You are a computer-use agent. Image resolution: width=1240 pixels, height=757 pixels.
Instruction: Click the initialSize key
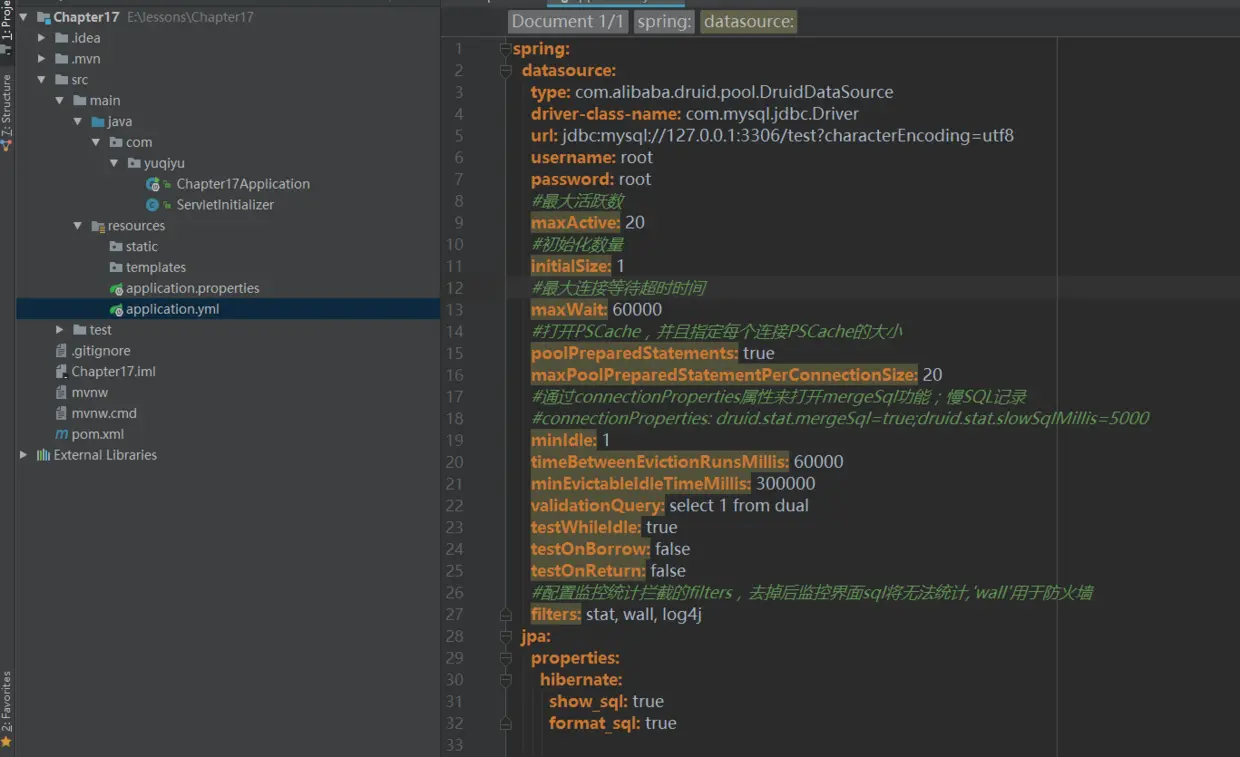pyautogui.click(x=571, y=266)
